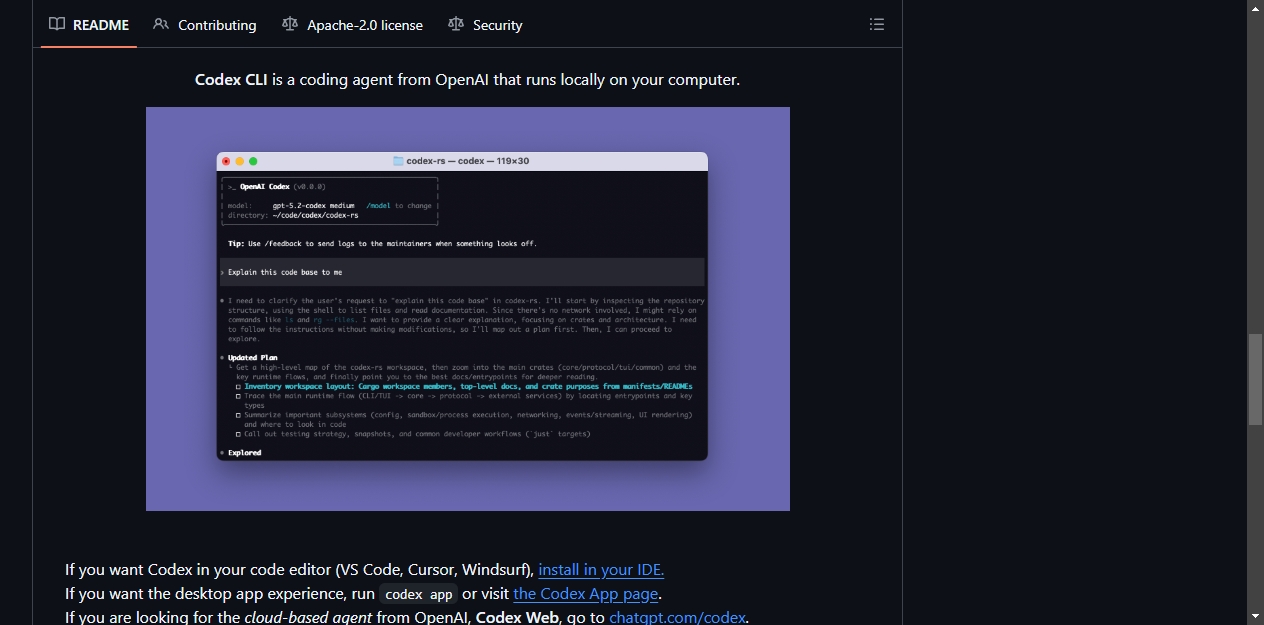Click the people icon beside Contributing
The height and width of the screenshot is (625, 1264).
(x=161, y=25)
